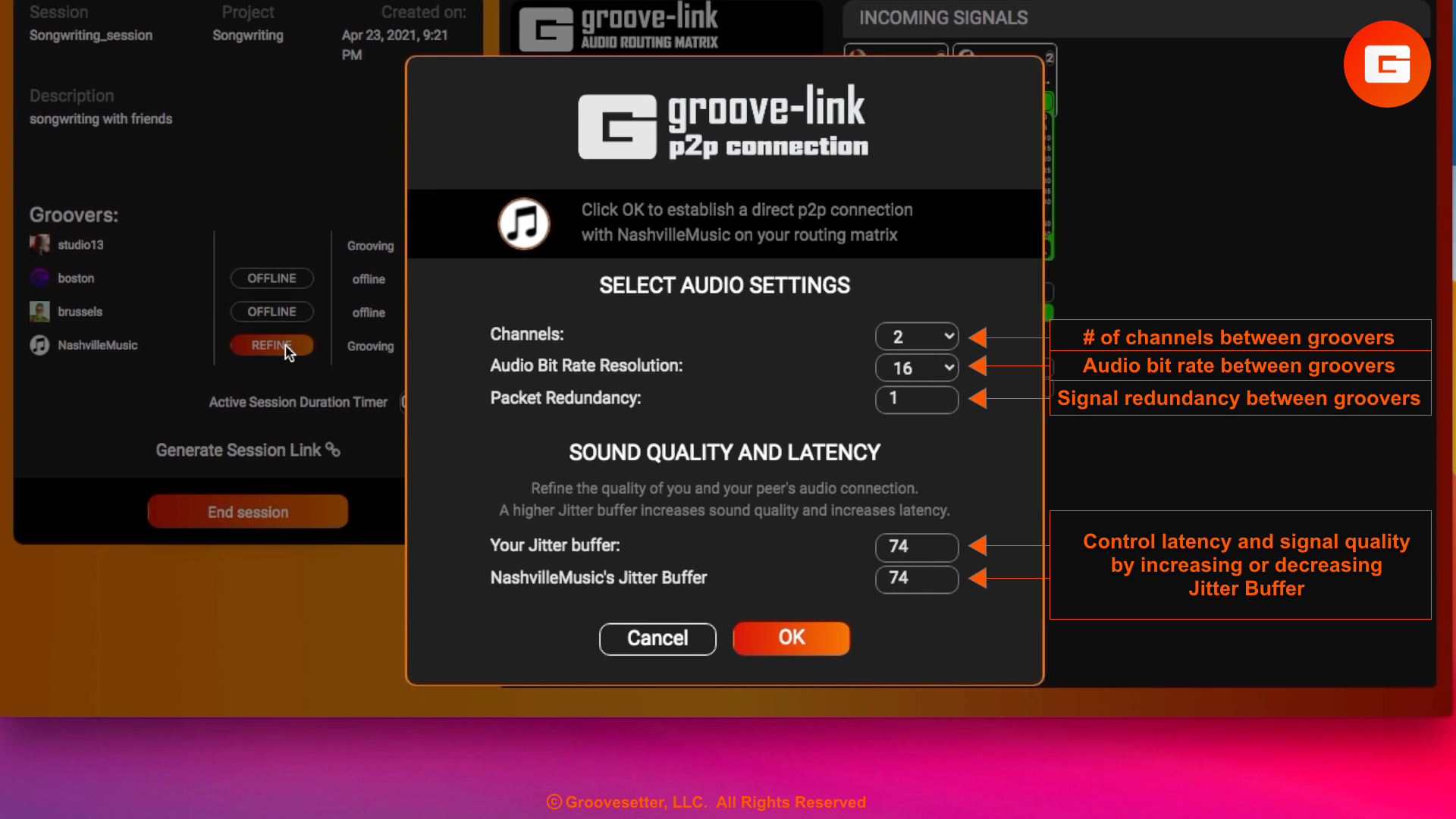Screen dimensions: 1456x819
Task: Click NashvilleMusic's music note avatar in dialog
Action: pyautogui.click(x=523, y=224)
